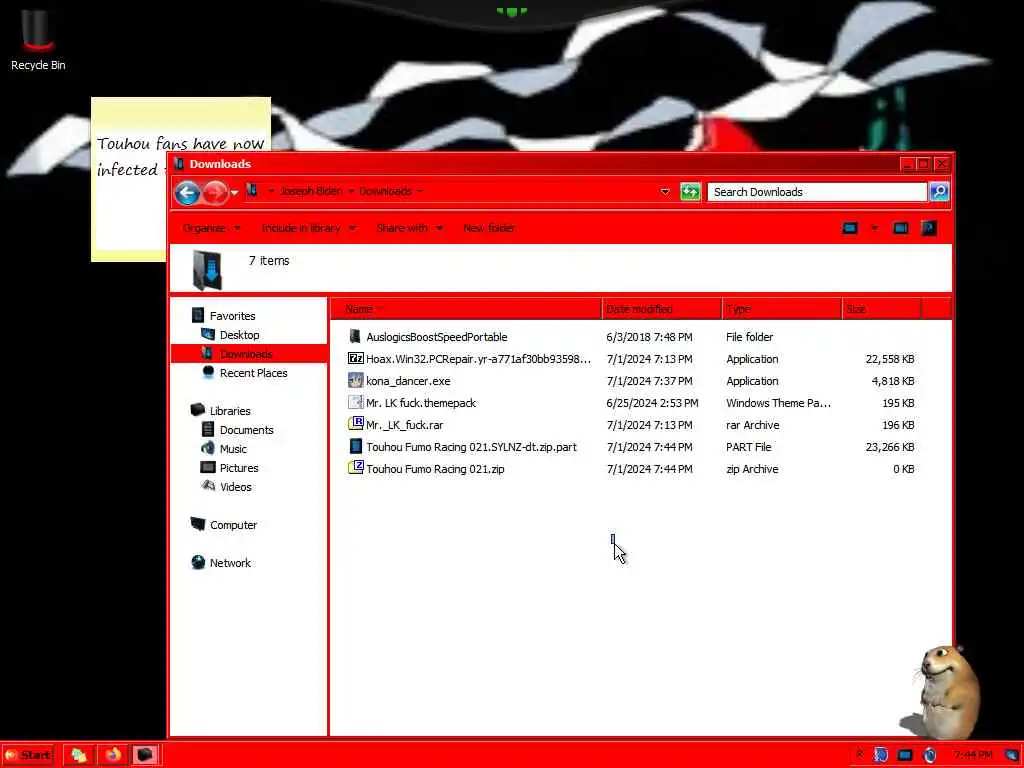The height and width of the screenshot is (768, 1024).
Task: Open address bar previous locations dropdown
Action: pos(665,192)
